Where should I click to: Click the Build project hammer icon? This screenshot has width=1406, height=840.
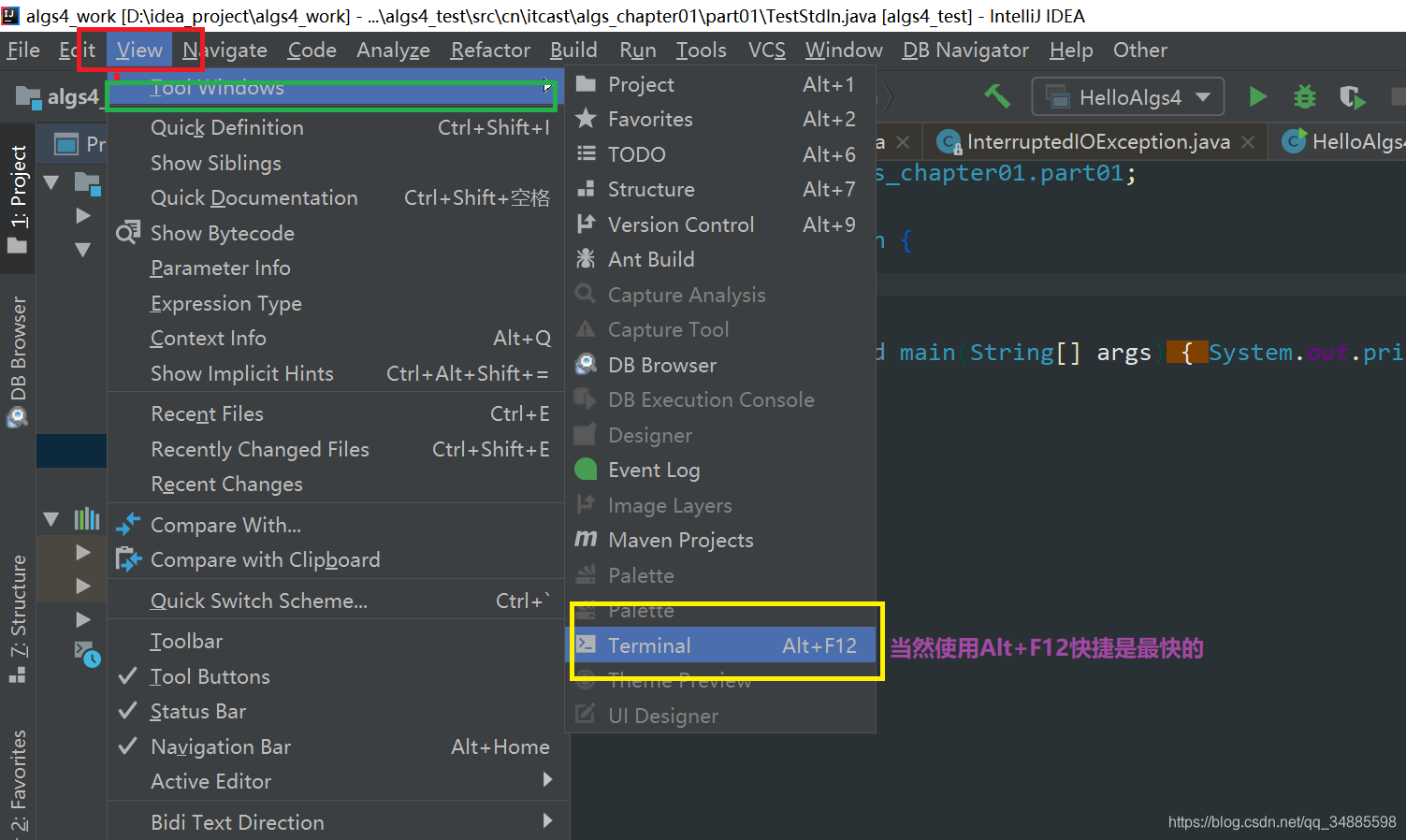point(997,96)
